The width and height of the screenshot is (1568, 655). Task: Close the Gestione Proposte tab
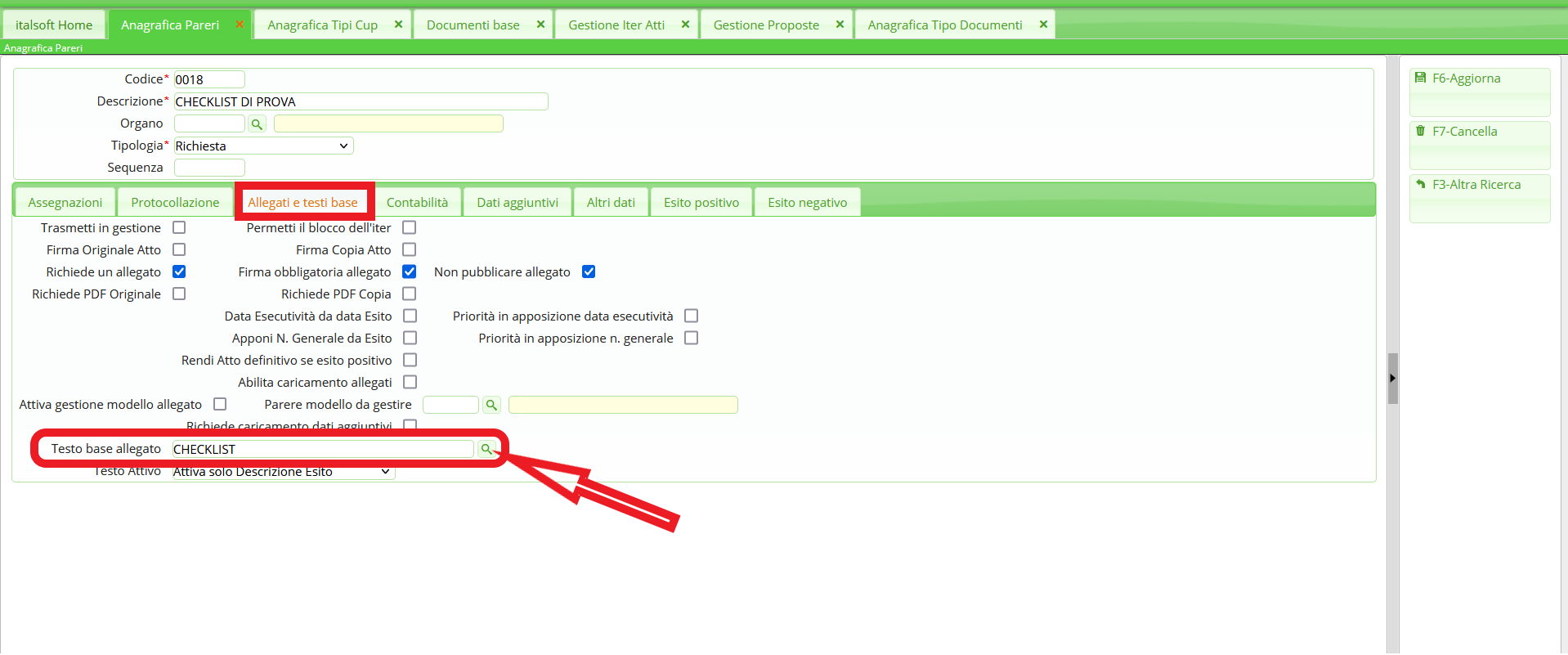coord(840,25)
